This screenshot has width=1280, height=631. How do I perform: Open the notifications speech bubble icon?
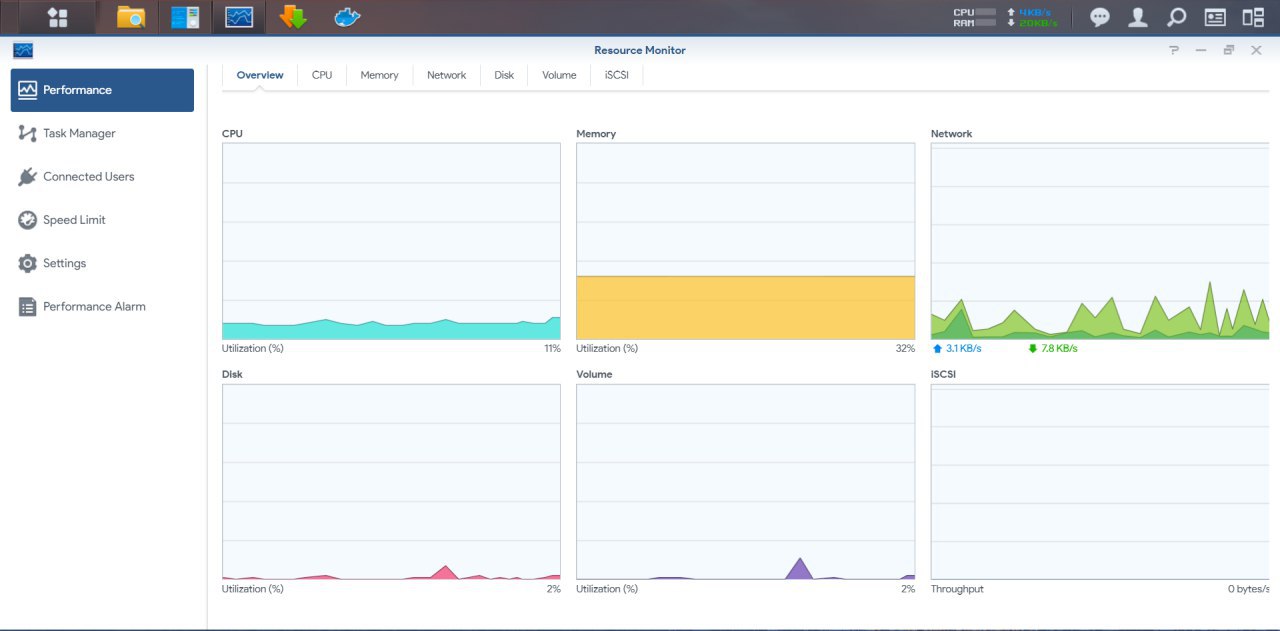click(1099, 17)
